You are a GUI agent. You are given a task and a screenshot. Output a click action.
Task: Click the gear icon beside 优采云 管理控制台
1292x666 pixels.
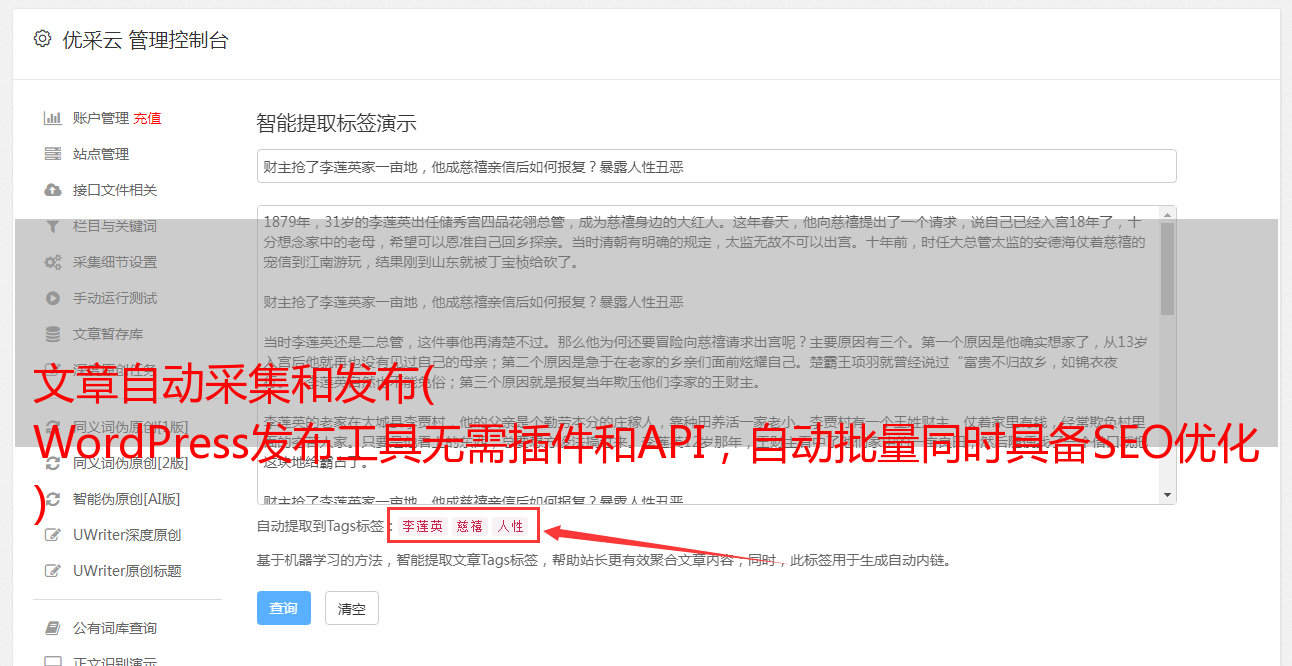(x=42, y=39)
